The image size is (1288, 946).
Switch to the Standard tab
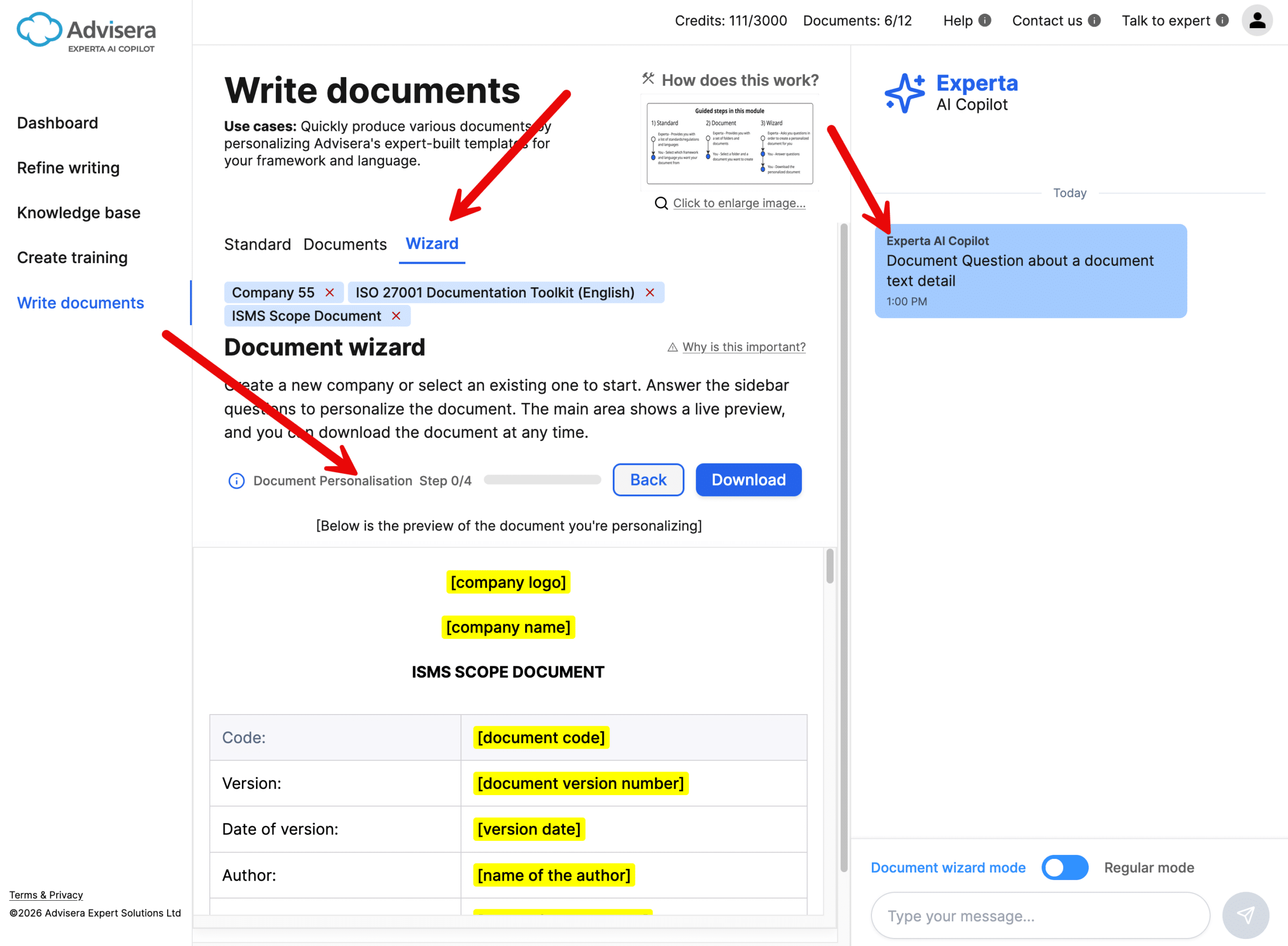point(258,244)
